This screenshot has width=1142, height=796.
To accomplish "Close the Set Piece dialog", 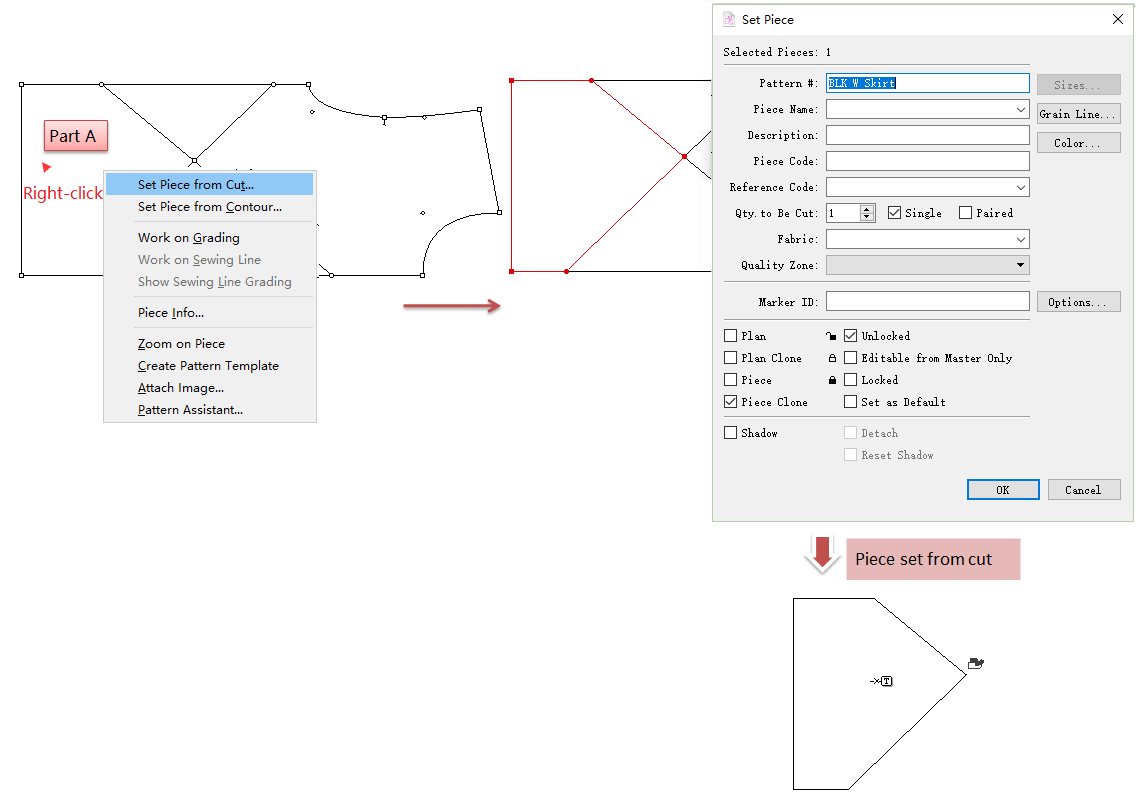I will tap(1118, 19).
